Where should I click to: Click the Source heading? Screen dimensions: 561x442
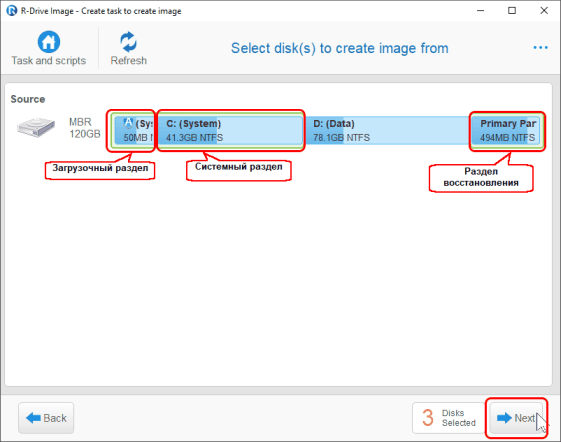click(x=28, y=99)
